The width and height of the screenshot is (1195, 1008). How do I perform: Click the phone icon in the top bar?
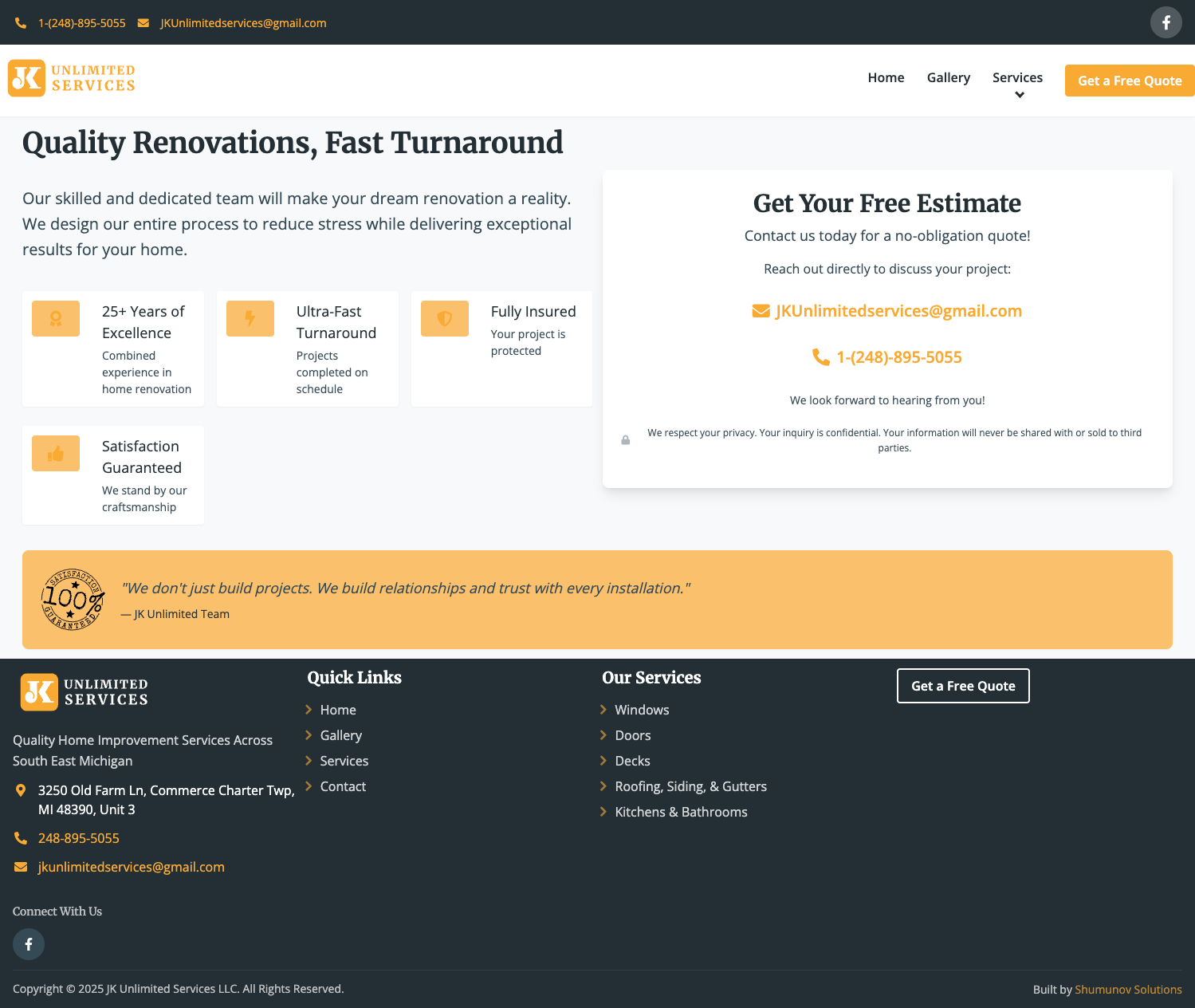pos(21,23)
